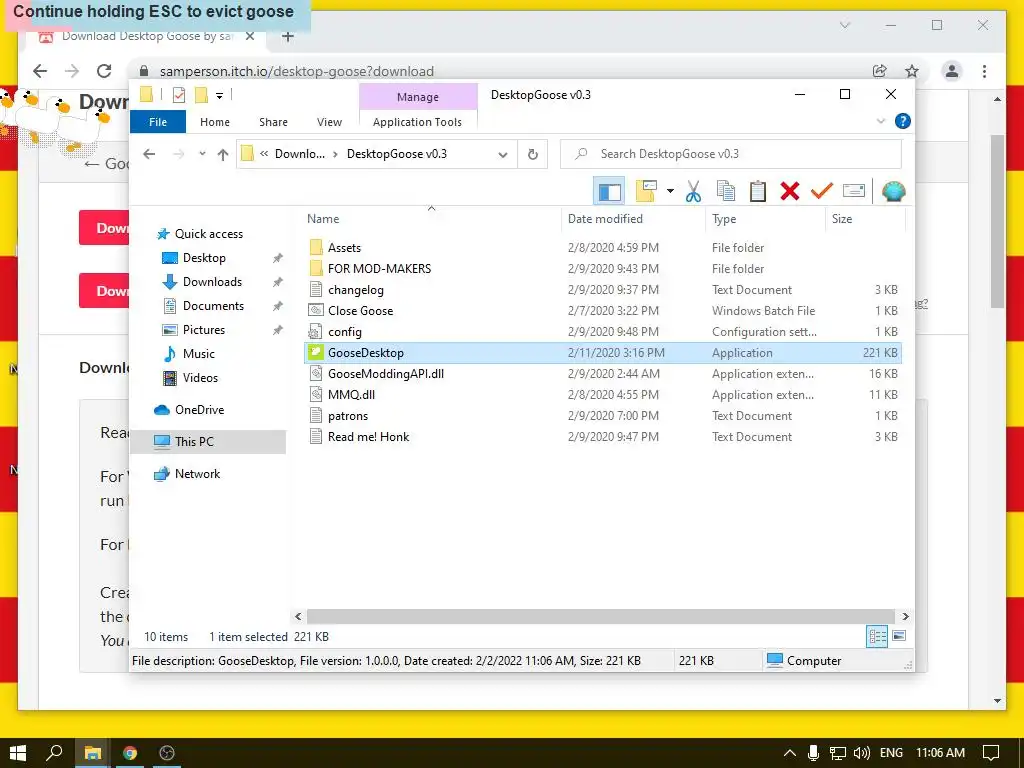Open the View ribbon tab

click(329, 122)
